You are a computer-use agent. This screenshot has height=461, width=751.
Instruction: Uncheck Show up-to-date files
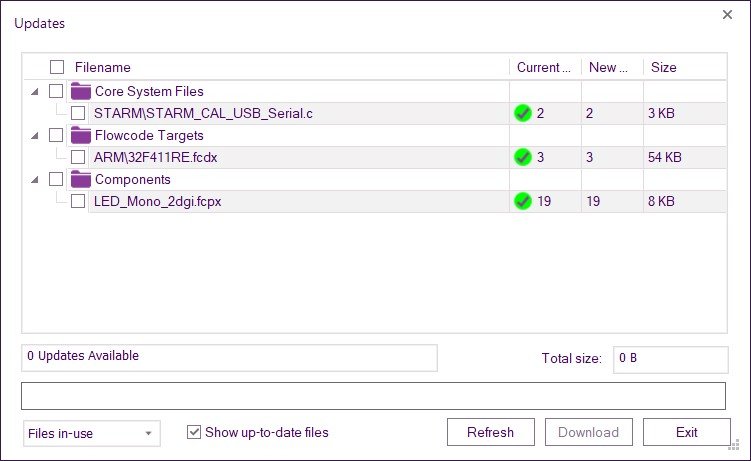coord(194,432)
